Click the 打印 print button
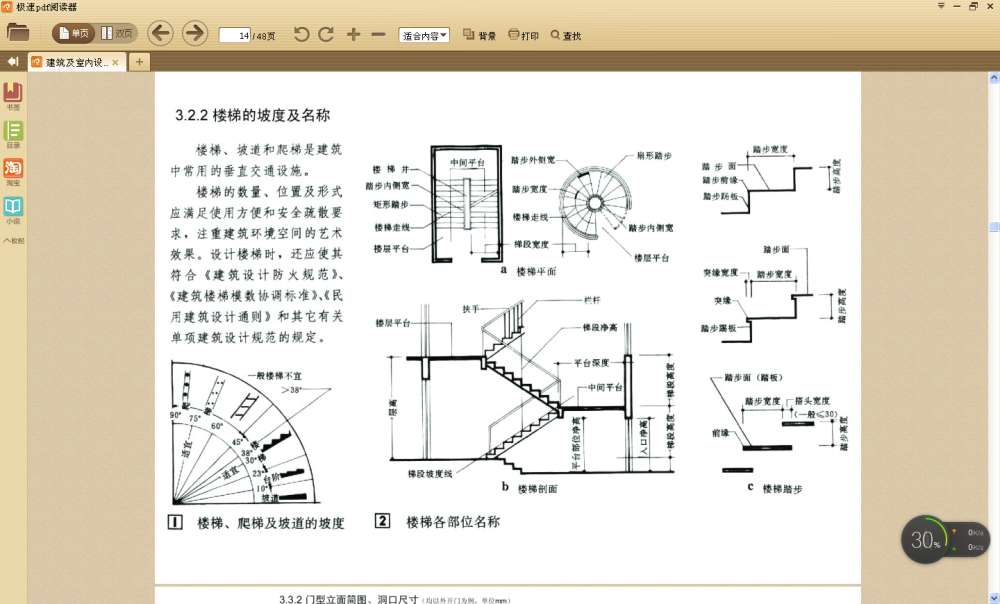 tap(524, 35)
